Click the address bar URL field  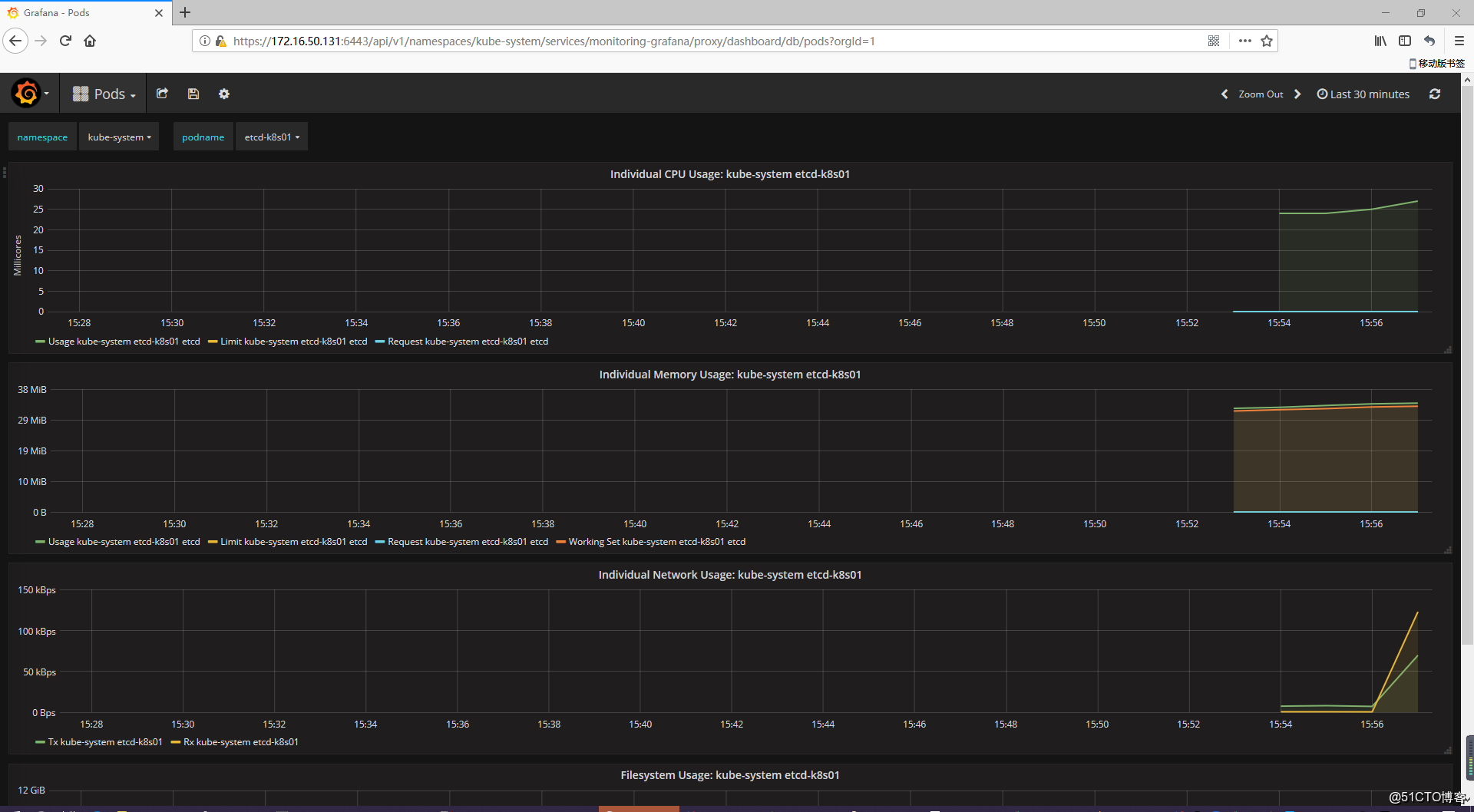click(x=553, y=41)
